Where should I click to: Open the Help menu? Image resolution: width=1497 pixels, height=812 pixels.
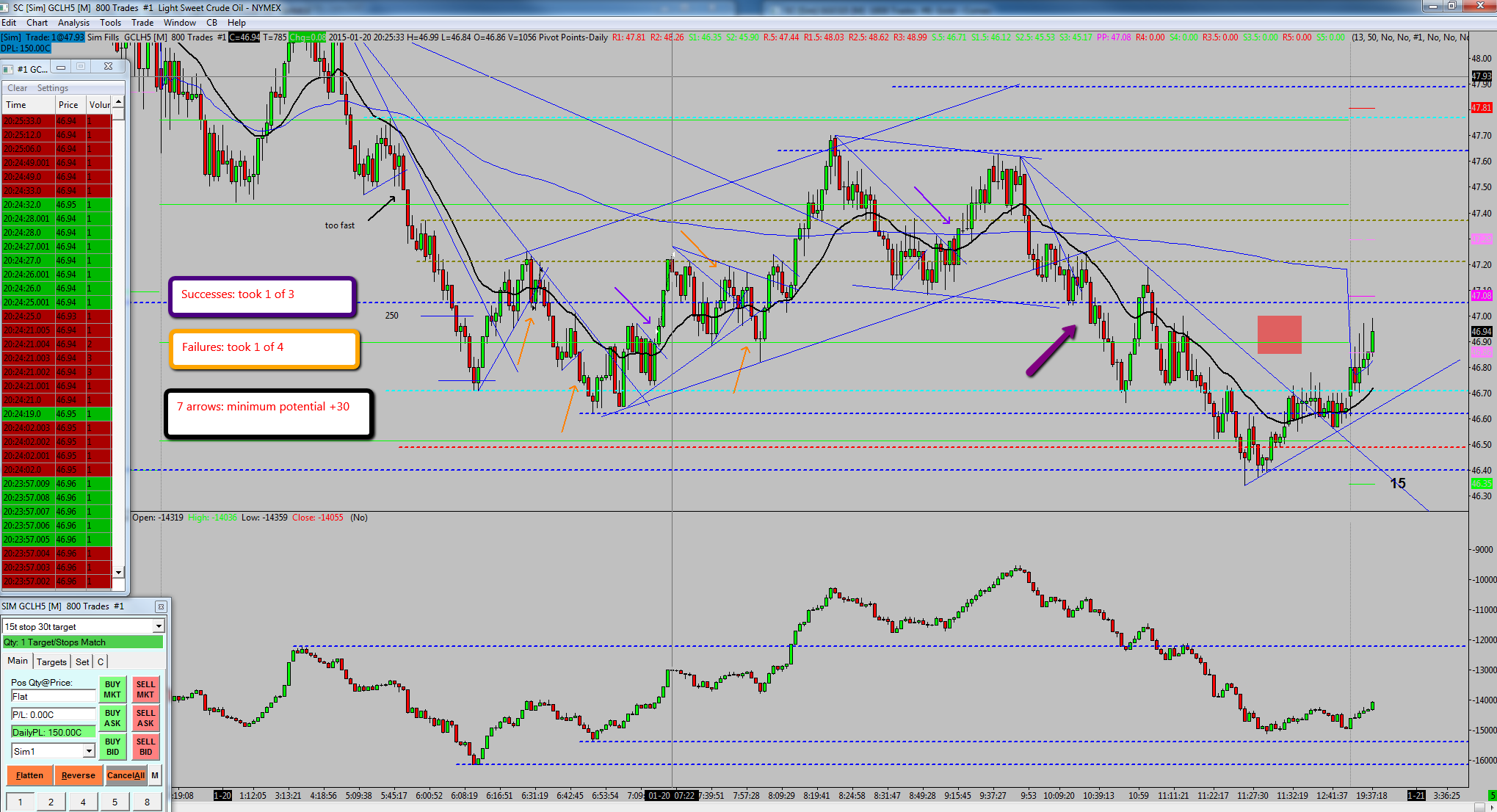[x=236, y=23]
